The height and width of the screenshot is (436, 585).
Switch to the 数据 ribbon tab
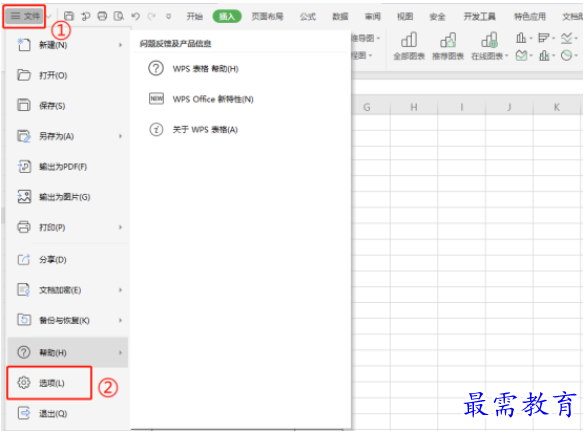(x=340, y=16)
